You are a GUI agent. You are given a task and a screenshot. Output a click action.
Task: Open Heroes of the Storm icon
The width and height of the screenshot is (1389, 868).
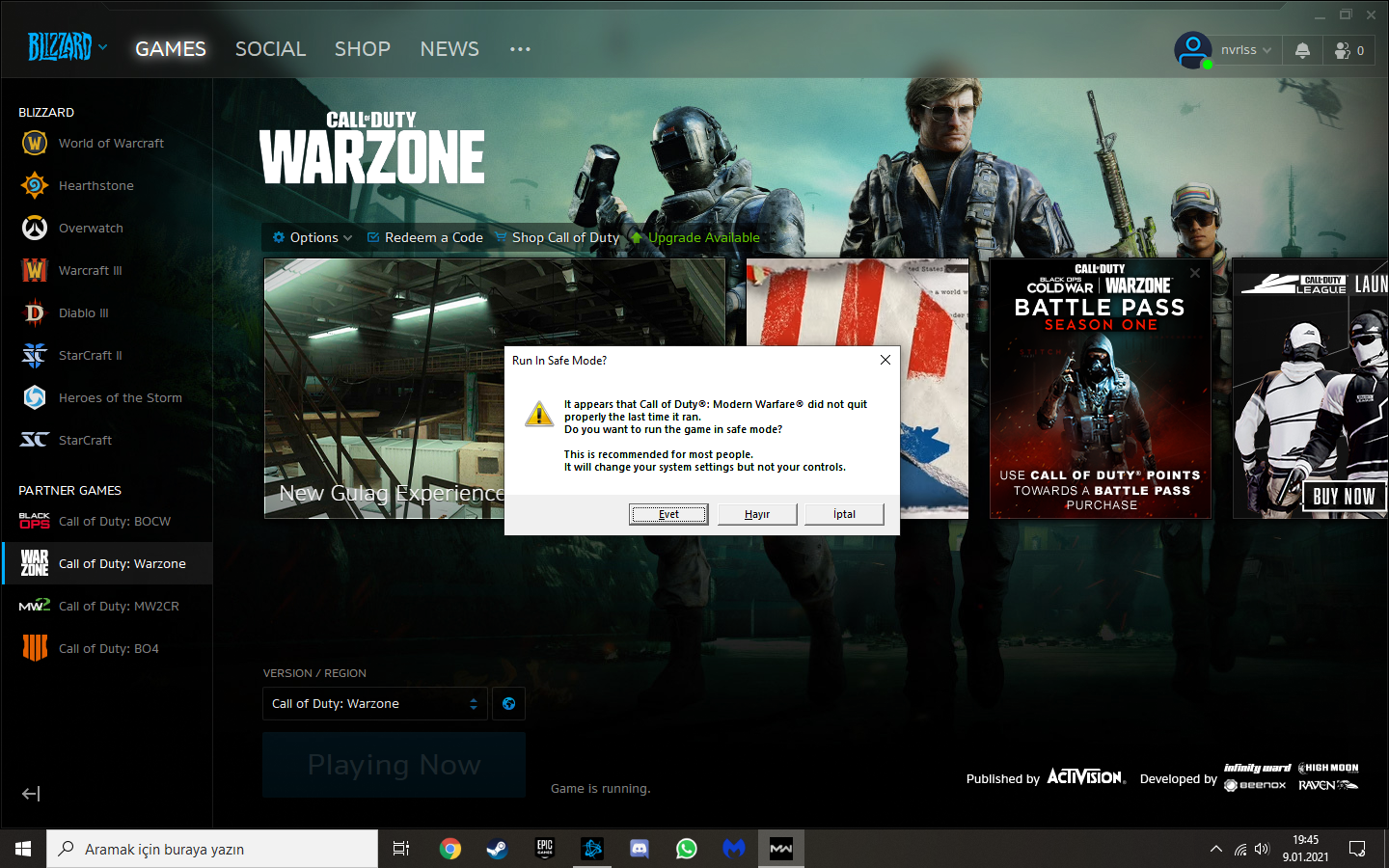pyautogui.click(x=35, y=397)
